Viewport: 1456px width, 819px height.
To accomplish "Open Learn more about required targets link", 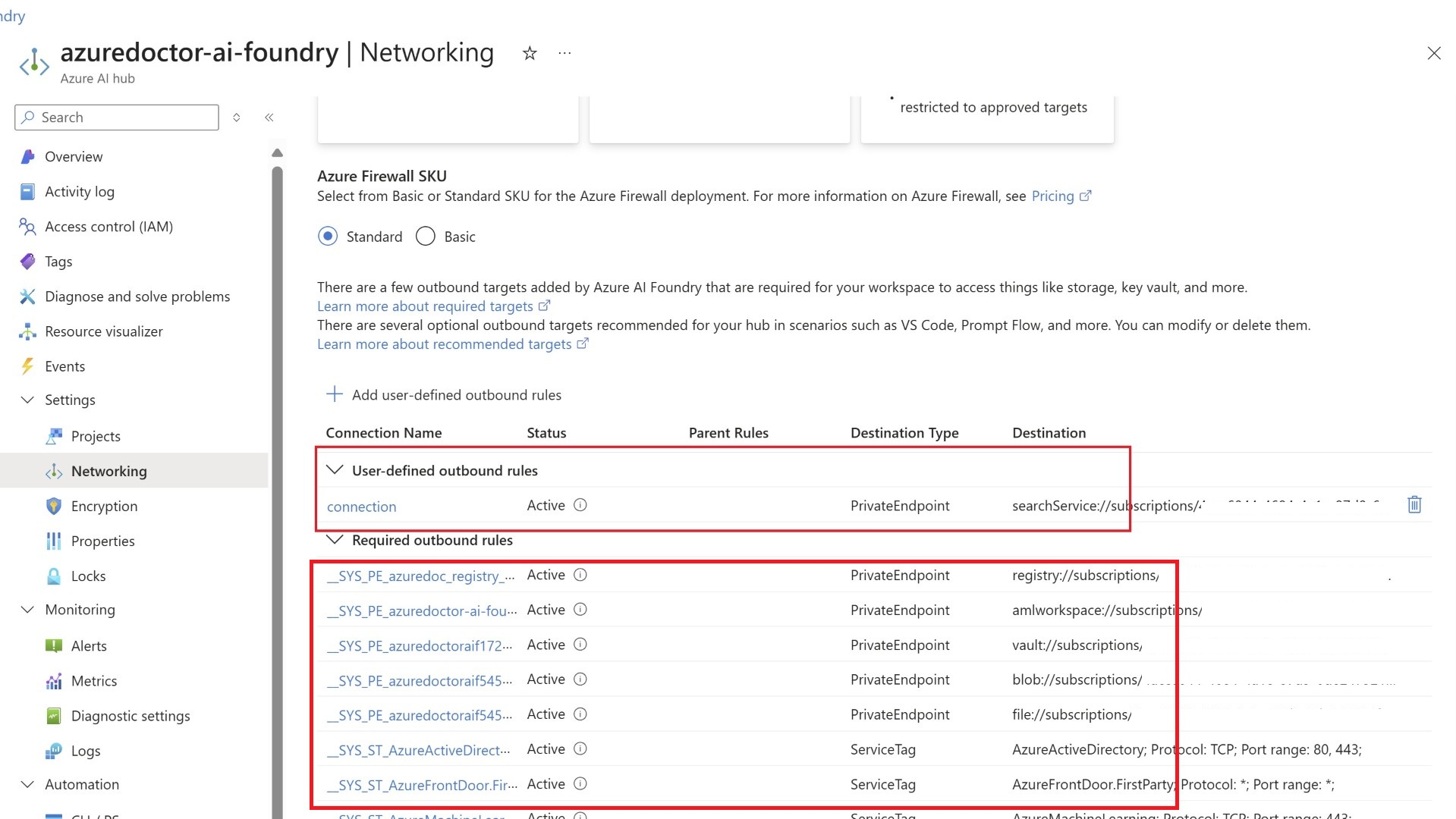I will pyautogui.click(x=433, y=306).
